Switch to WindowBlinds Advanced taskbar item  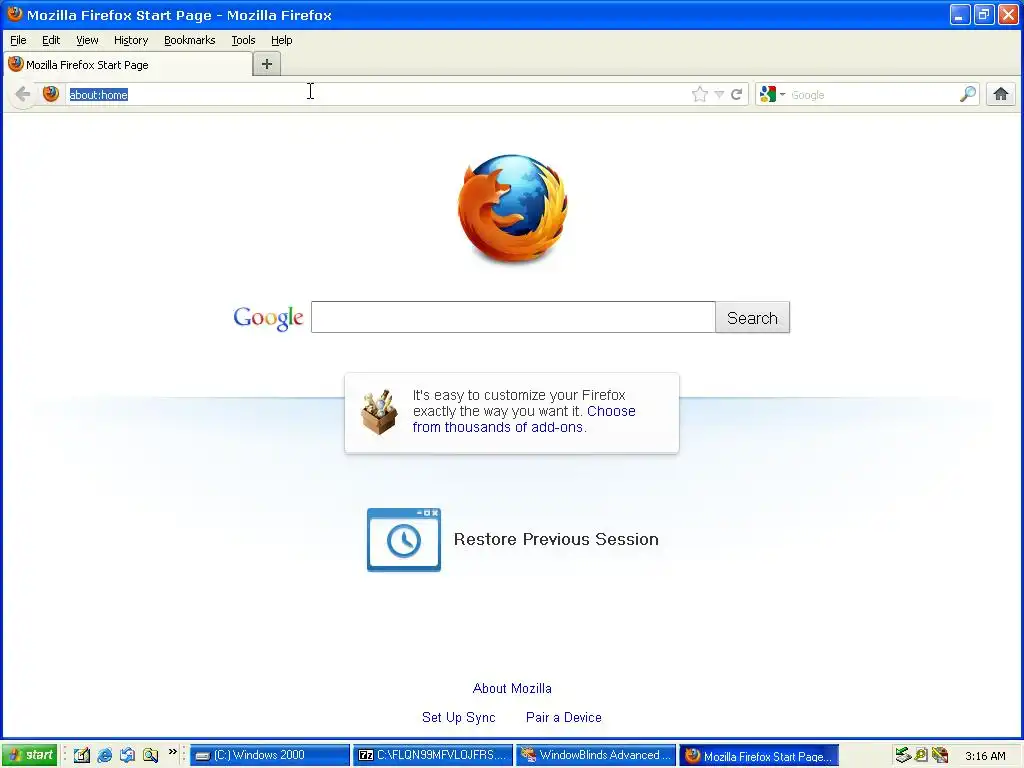click(596, 755)
